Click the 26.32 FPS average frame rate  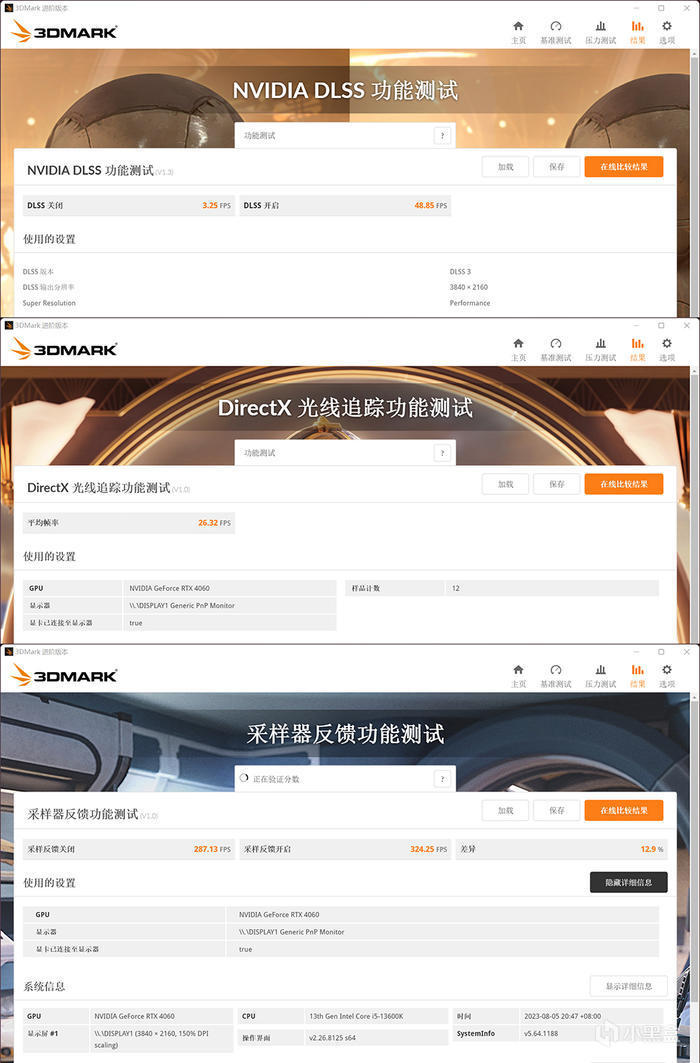pyautogui.click(x=214, y=523)
